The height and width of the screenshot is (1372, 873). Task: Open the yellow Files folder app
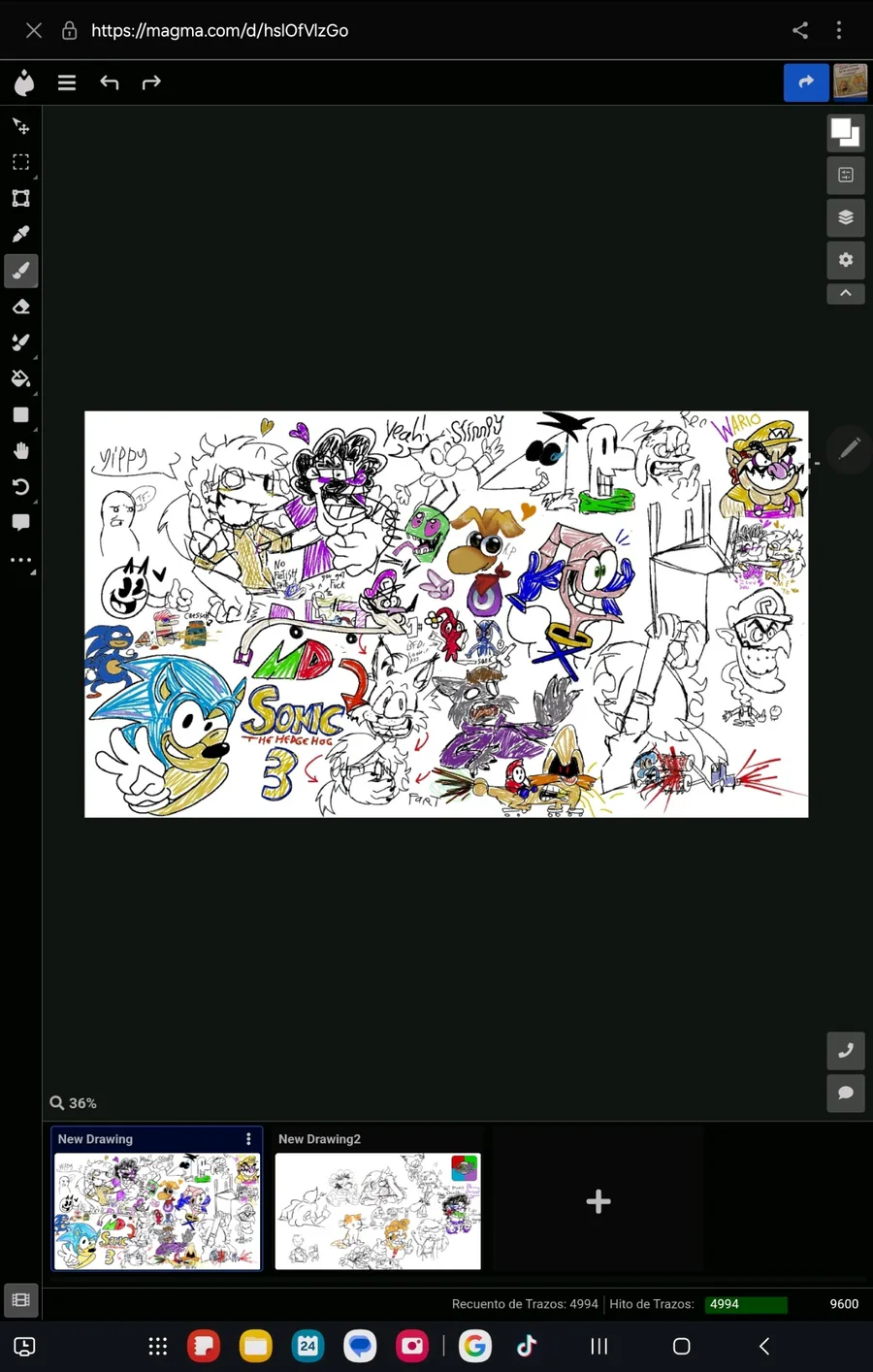[255, 1346]
